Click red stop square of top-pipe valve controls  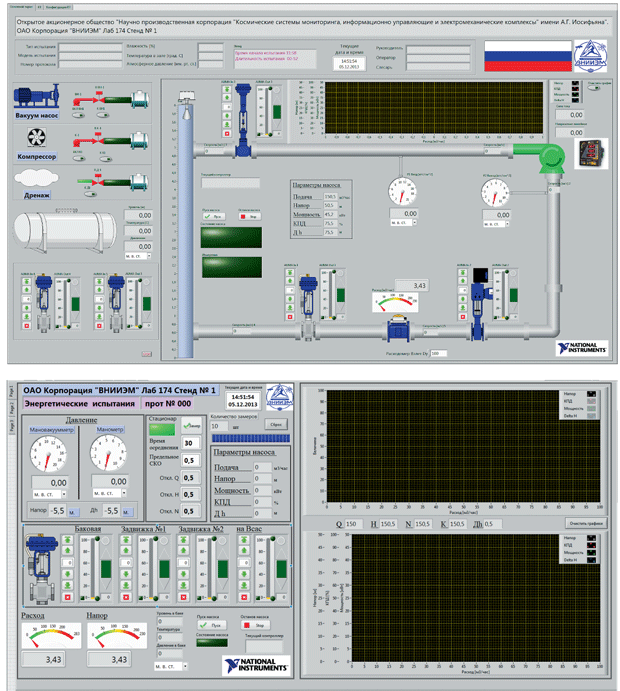pos(227,133)
